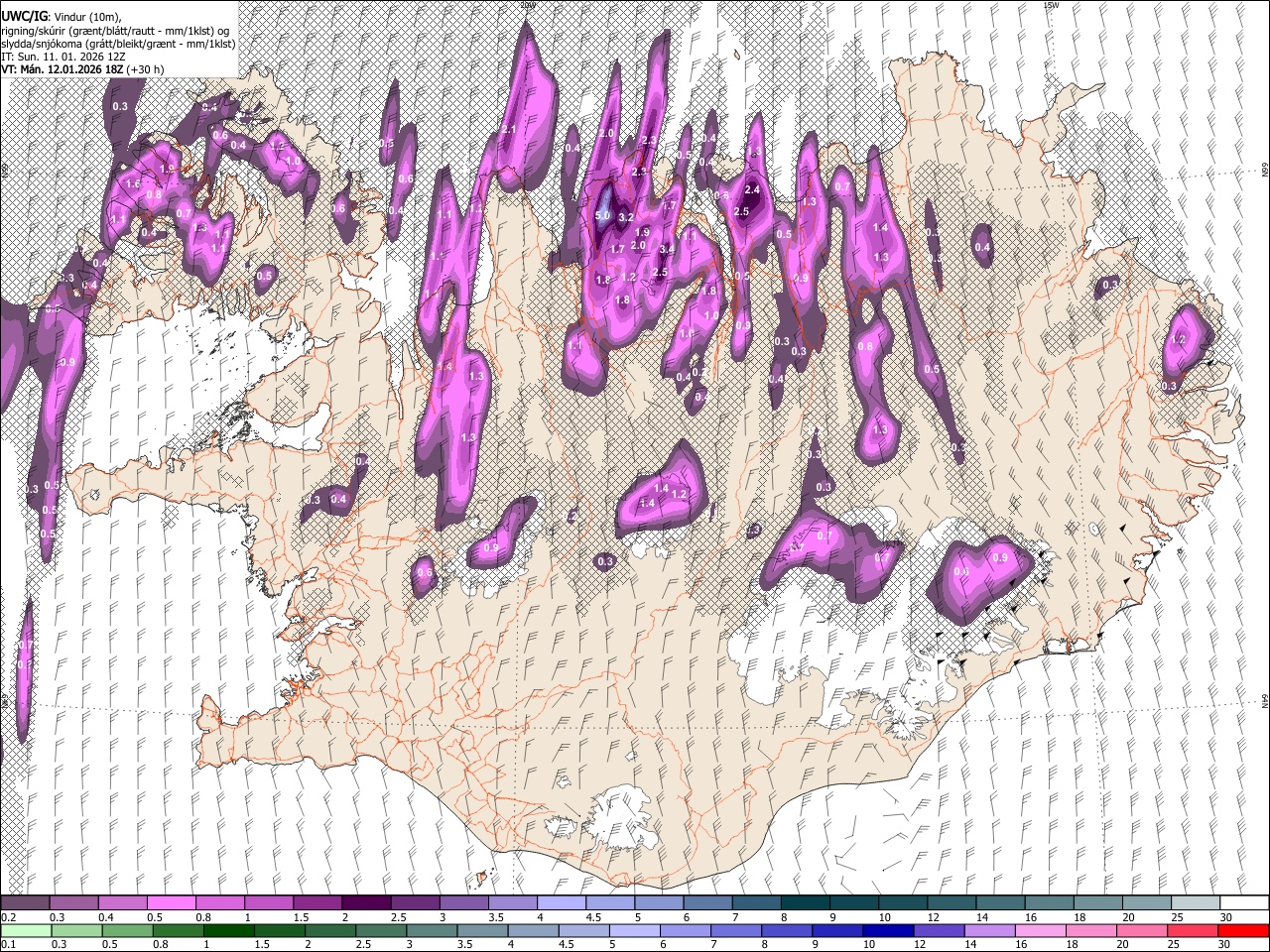Select the grey-green rain-legend swatch between 2.5 and 3

pos(382,931)
